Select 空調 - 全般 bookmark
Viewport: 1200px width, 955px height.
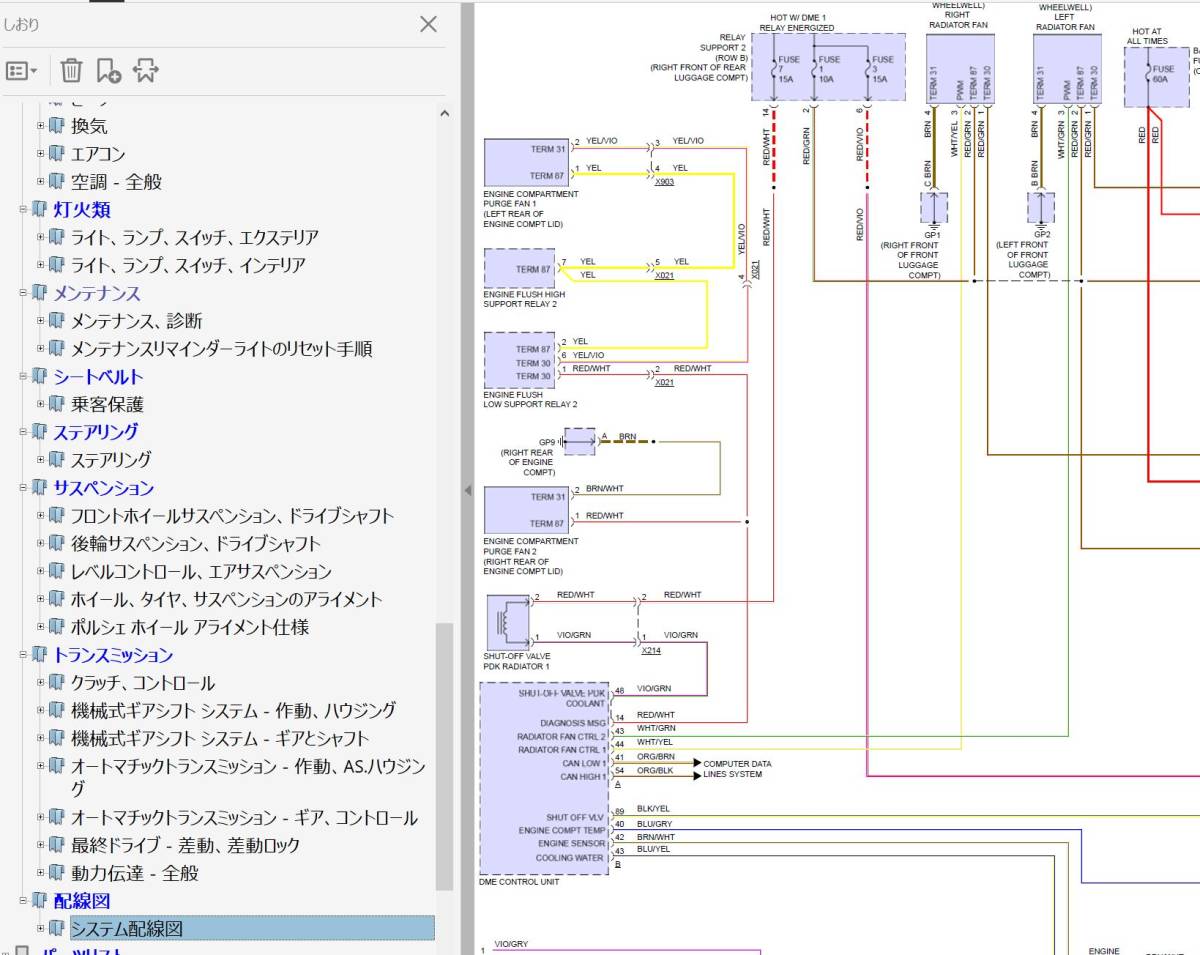click(x=116, y=182)
